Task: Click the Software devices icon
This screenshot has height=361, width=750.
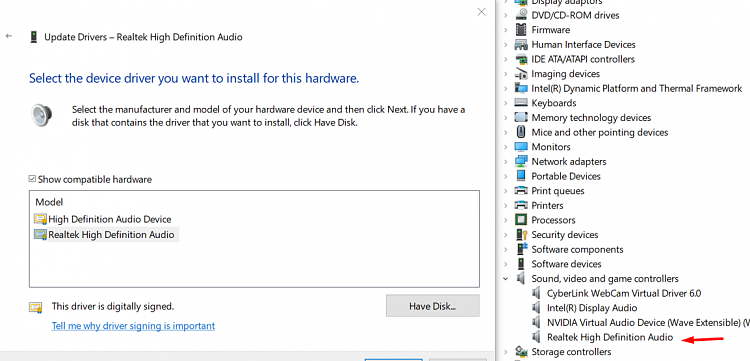Action: pos(521,264)
